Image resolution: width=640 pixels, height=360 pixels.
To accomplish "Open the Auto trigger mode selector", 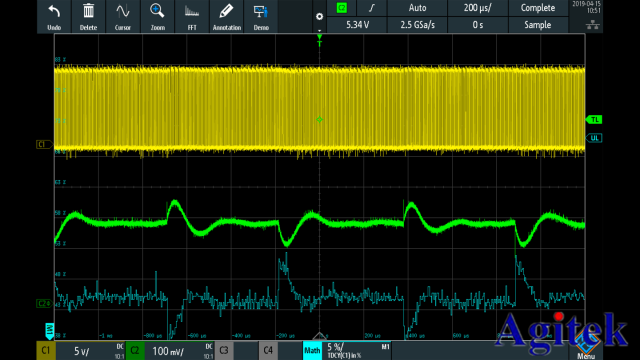I will coord(417,8).
